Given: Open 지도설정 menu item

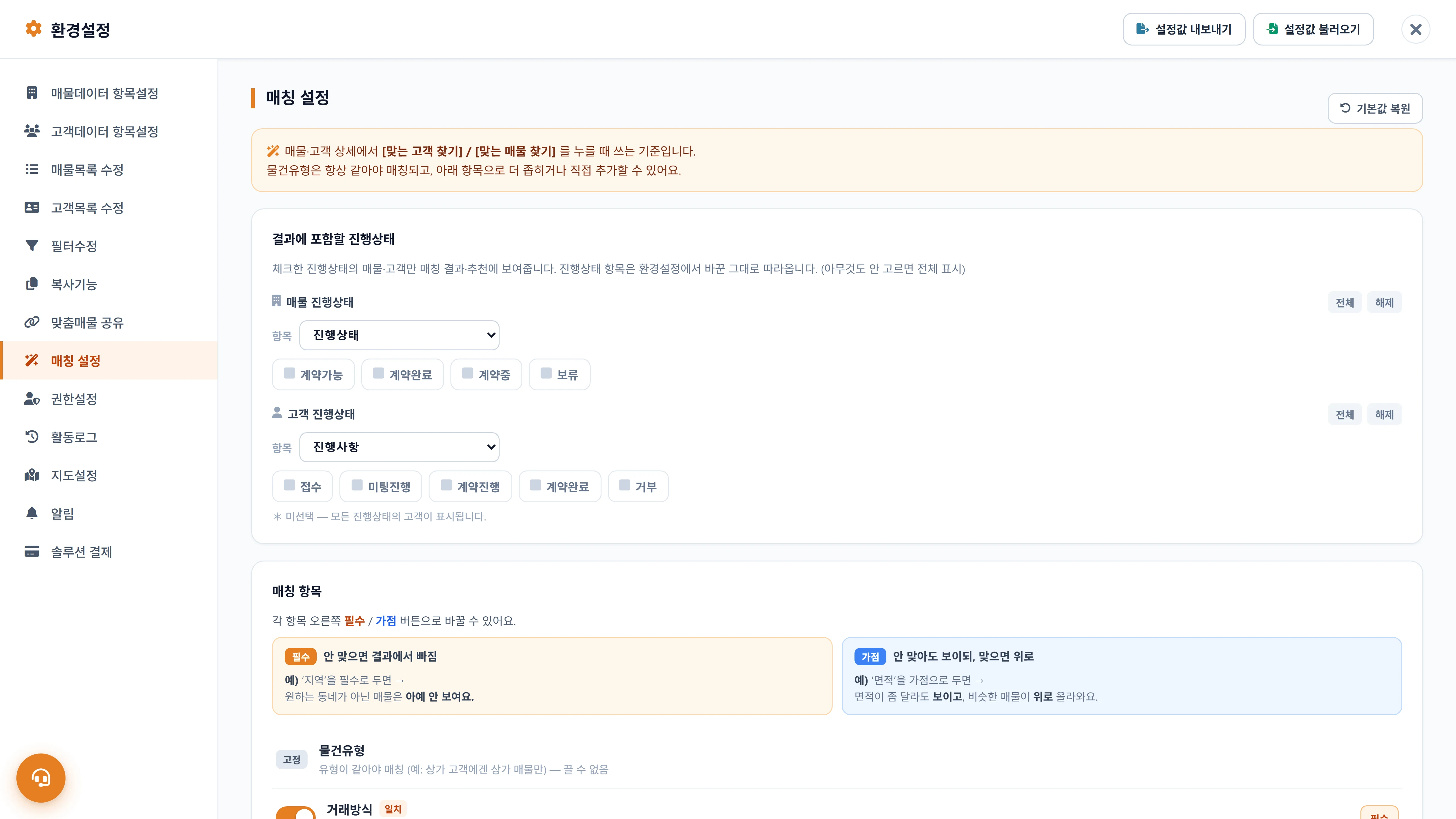Looking at the screenshot, I should (109, 475).
